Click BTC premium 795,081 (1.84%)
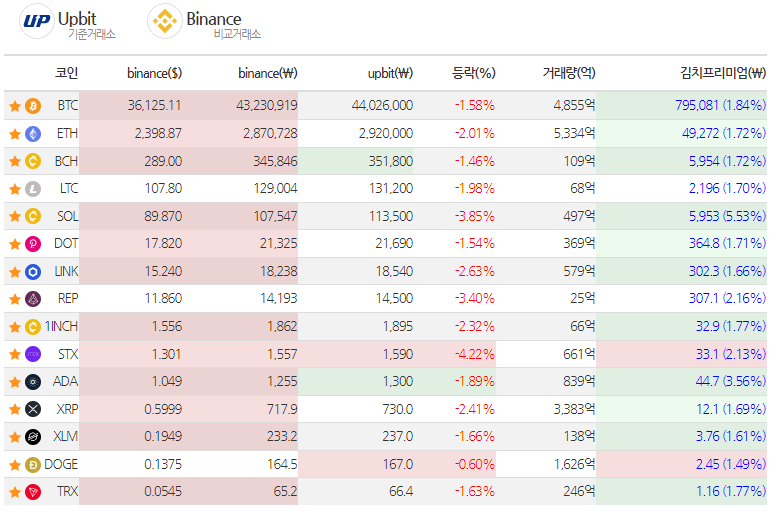 (721, 106)
